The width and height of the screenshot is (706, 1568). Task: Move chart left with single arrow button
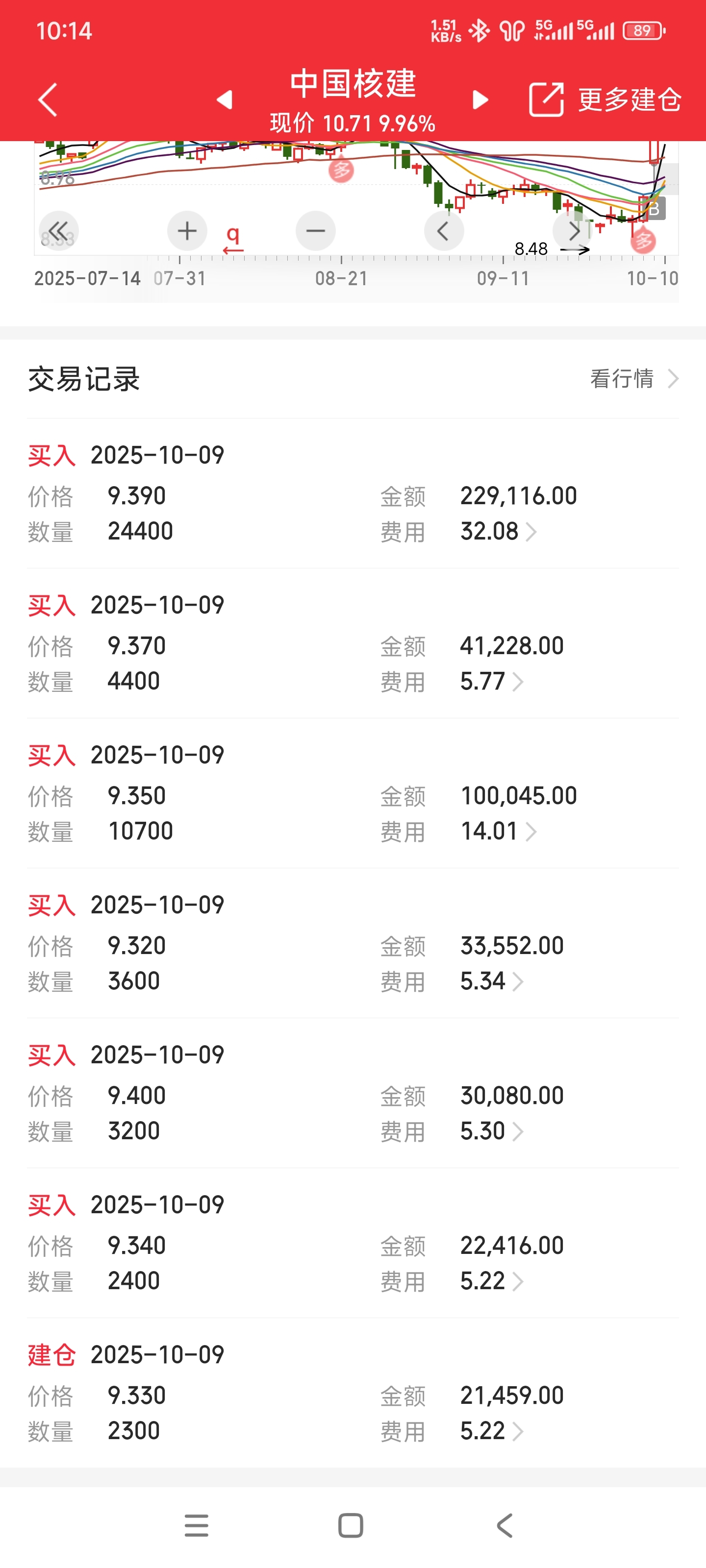click(x=444, y=231)
